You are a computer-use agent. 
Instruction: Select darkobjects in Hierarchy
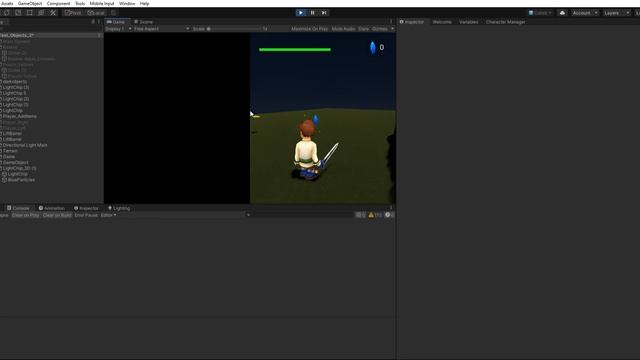pyautogui.click(x=15, y=82)
